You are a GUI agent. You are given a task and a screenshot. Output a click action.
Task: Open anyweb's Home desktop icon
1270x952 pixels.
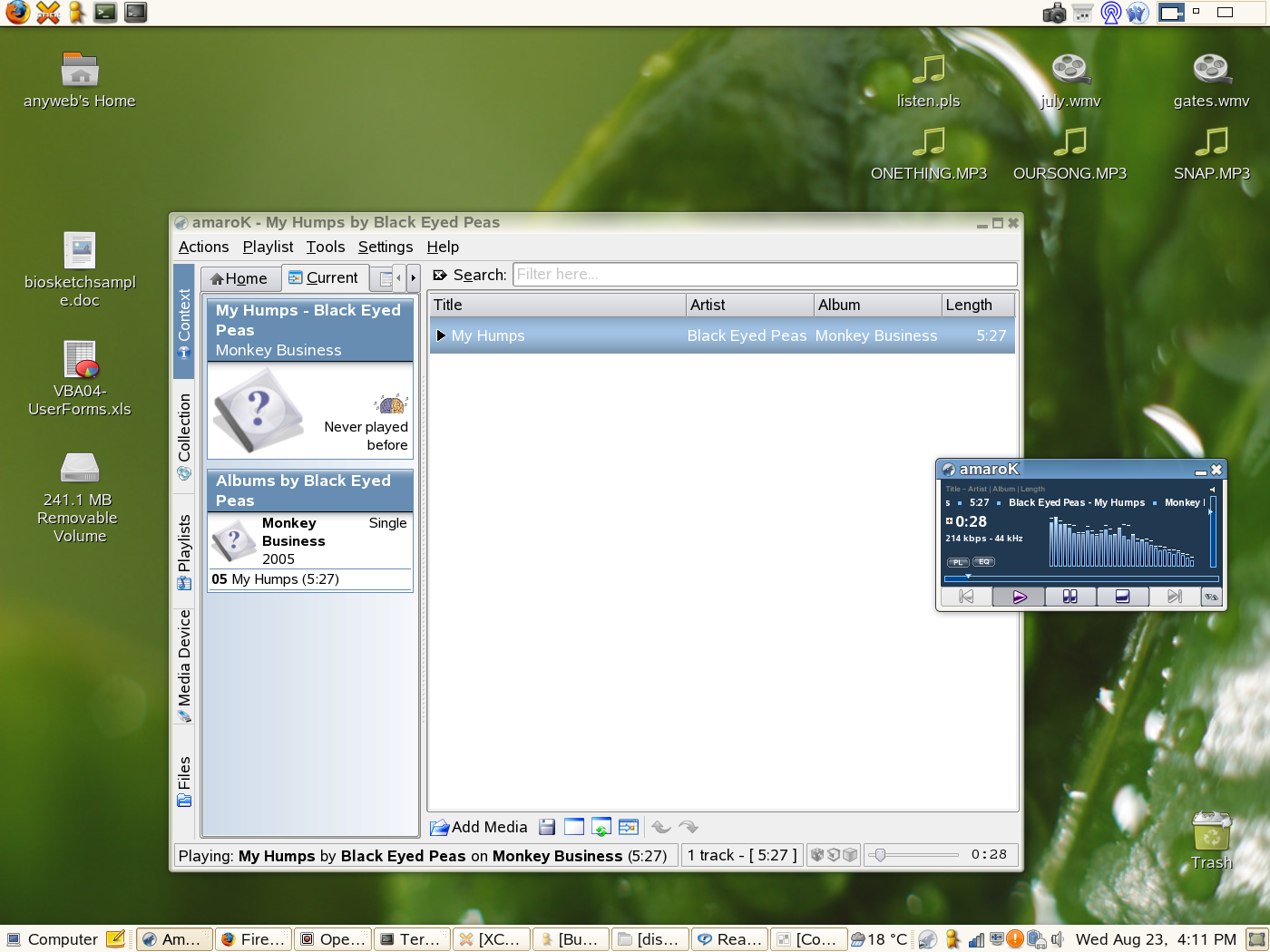80,80
